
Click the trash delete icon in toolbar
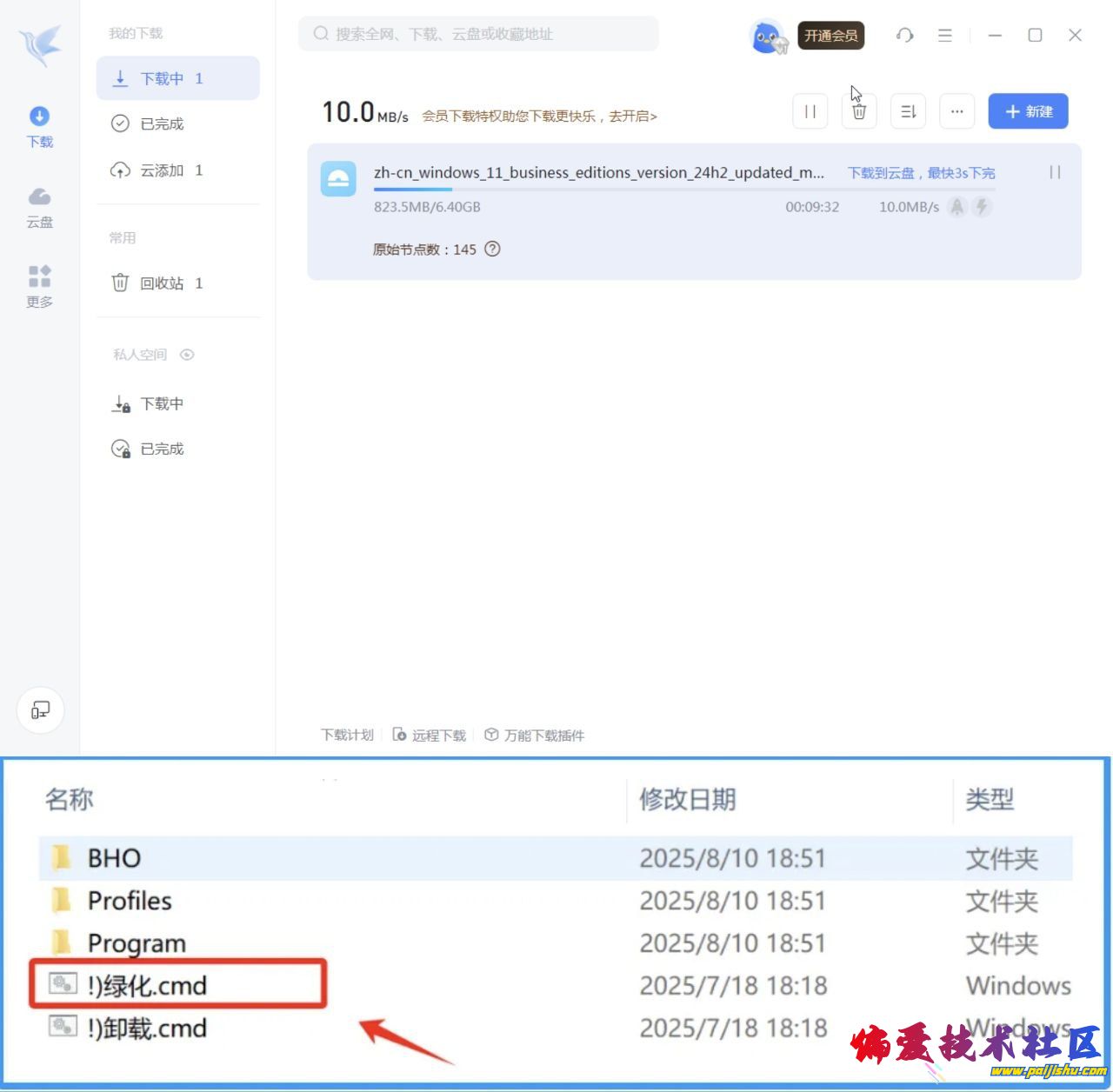point(859,112)
